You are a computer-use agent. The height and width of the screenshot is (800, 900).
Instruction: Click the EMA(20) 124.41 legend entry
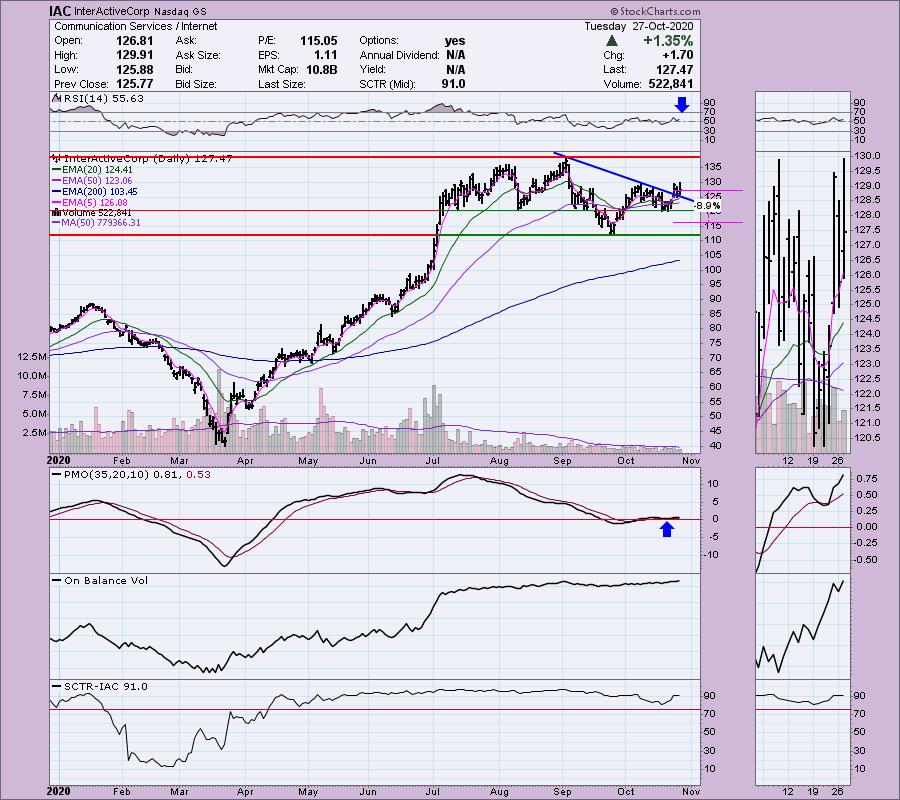point(98,170)
